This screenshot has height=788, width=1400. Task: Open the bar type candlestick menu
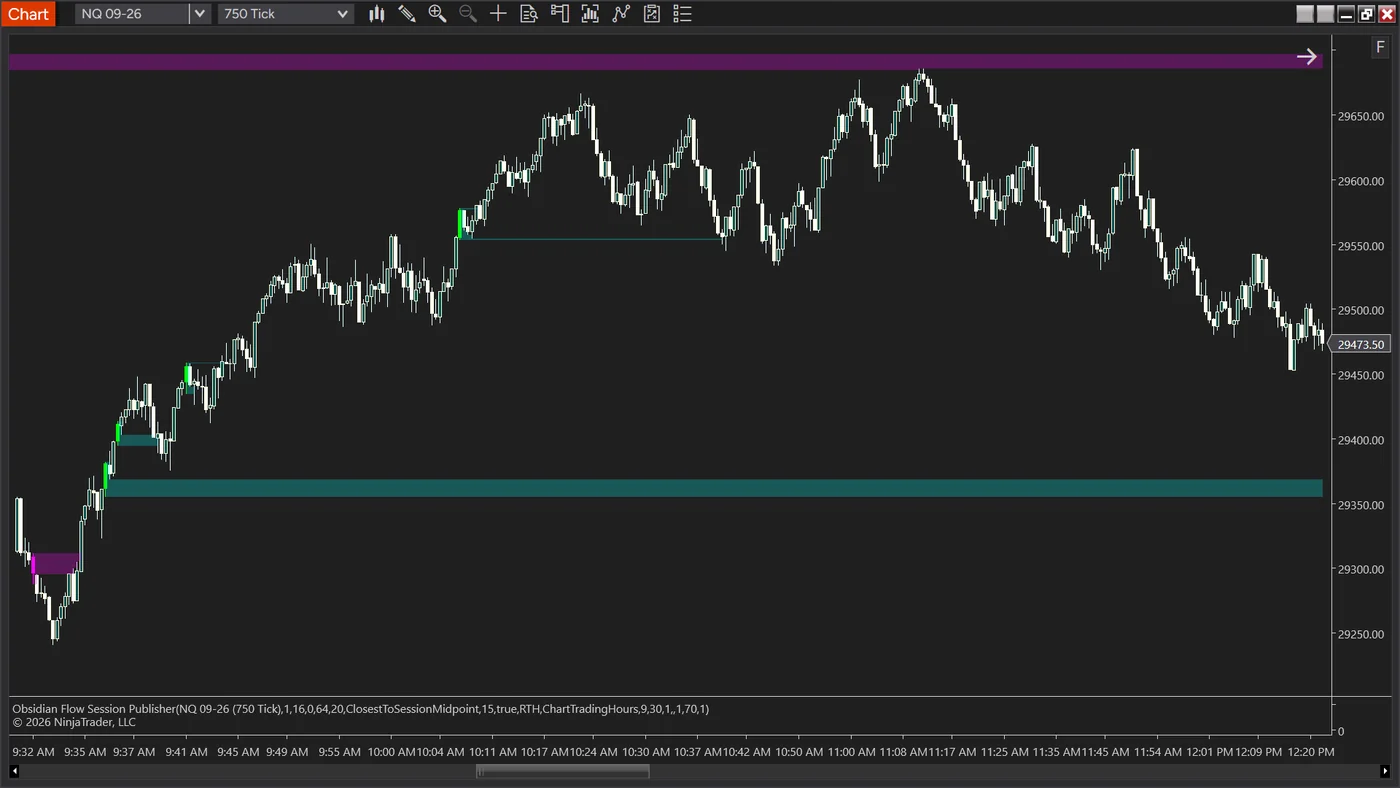pyautogui.click(x=377, y=14)
